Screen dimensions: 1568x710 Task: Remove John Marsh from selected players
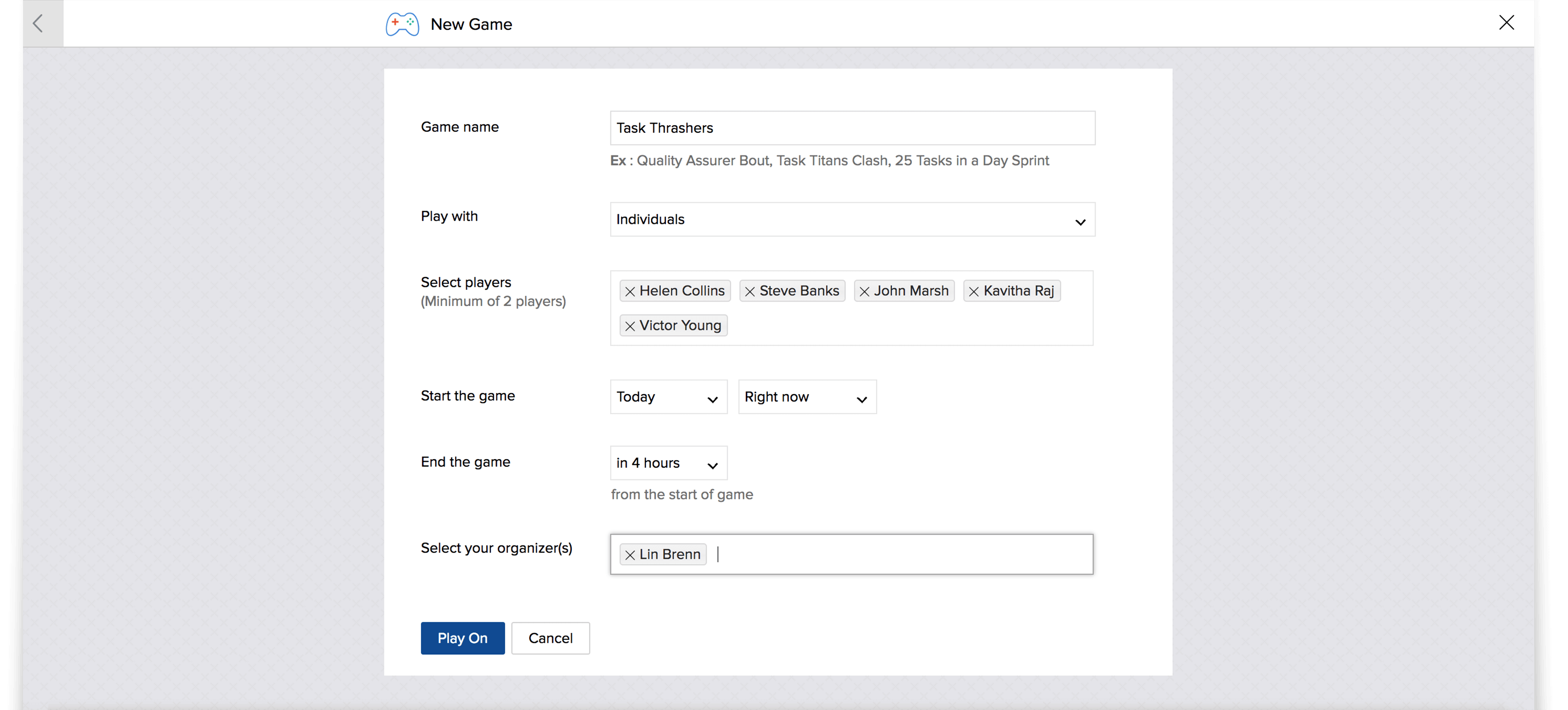coord(864,291)
